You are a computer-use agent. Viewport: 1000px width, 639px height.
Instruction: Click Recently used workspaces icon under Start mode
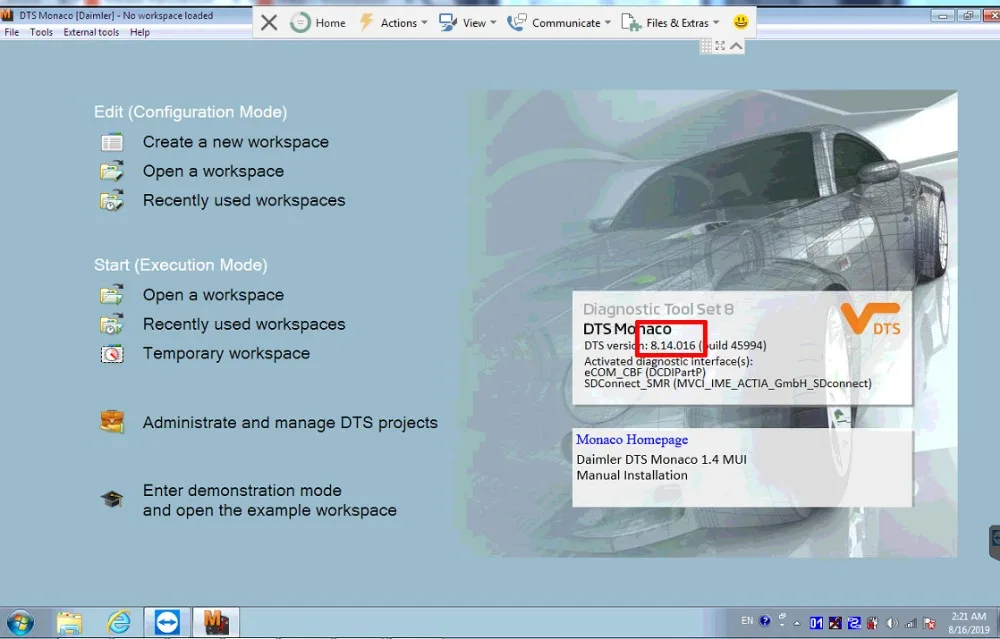pyautogui.click(x=112, y=324)
